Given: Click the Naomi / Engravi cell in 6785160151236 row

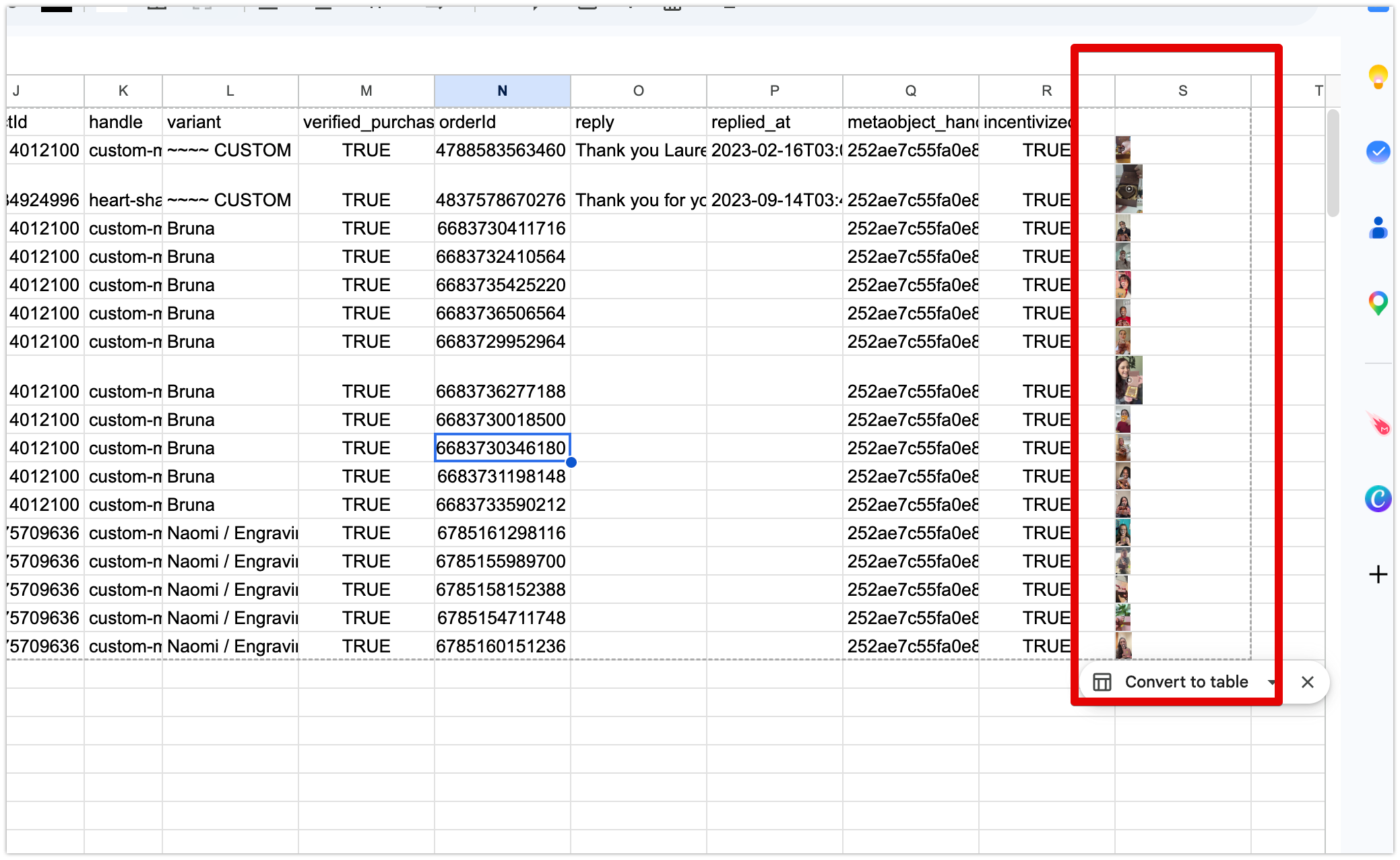Looking at the screenshot, I should (x=230, y=646).
